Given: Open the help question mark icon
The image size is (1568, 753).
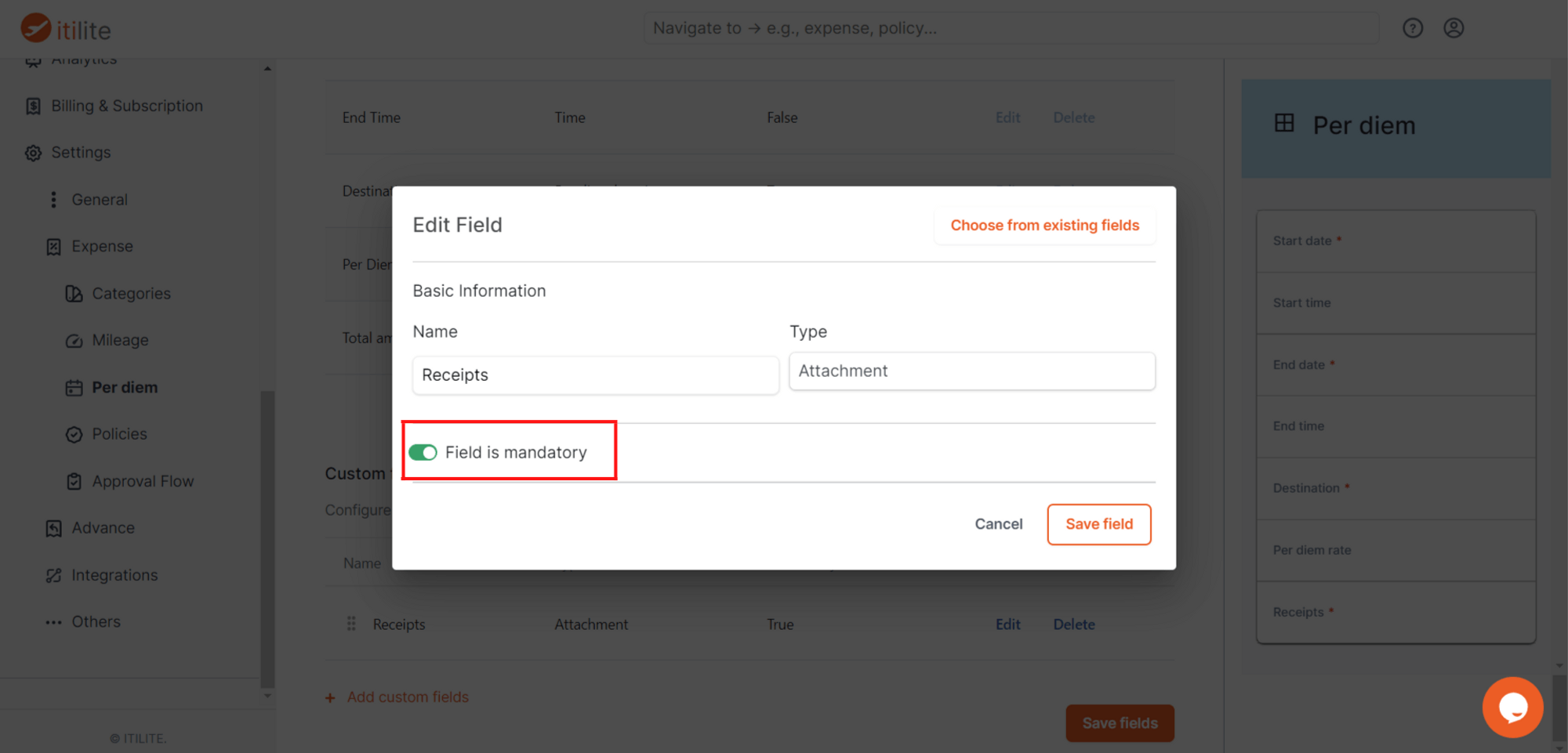Looking at the screenshot, I should (1413, 27).
